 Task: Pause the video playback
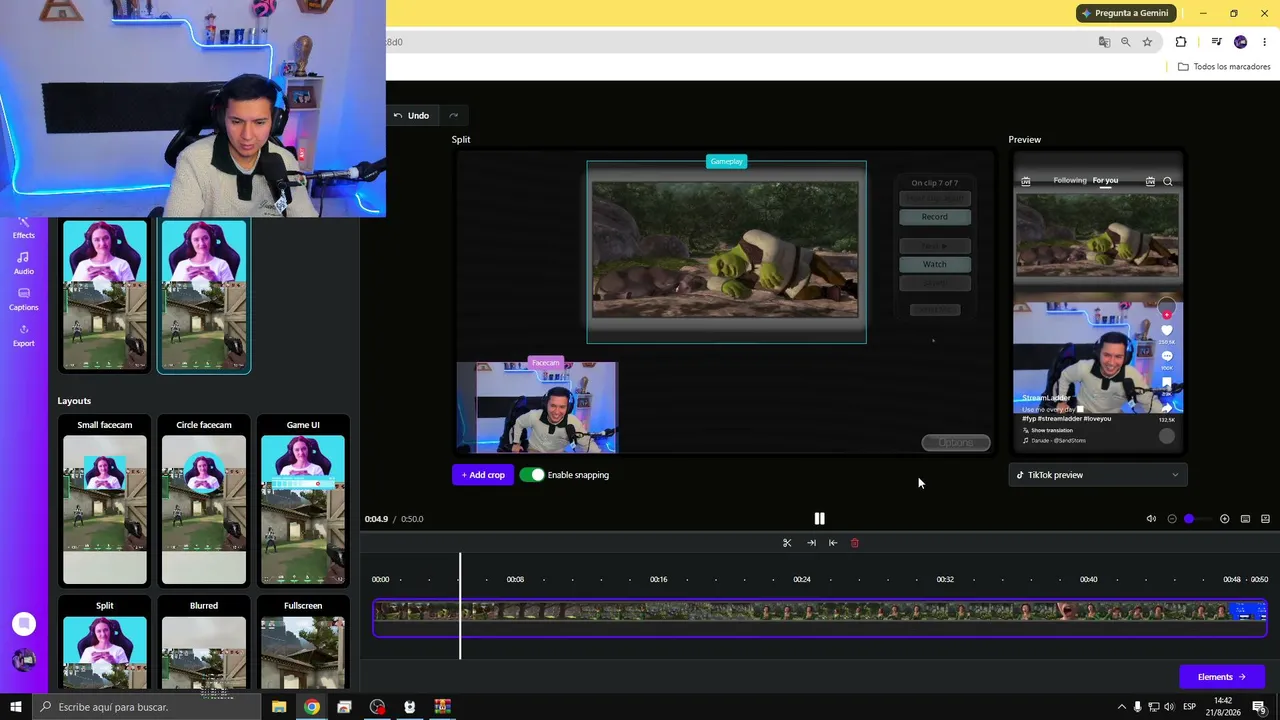[x=819, y=518]
